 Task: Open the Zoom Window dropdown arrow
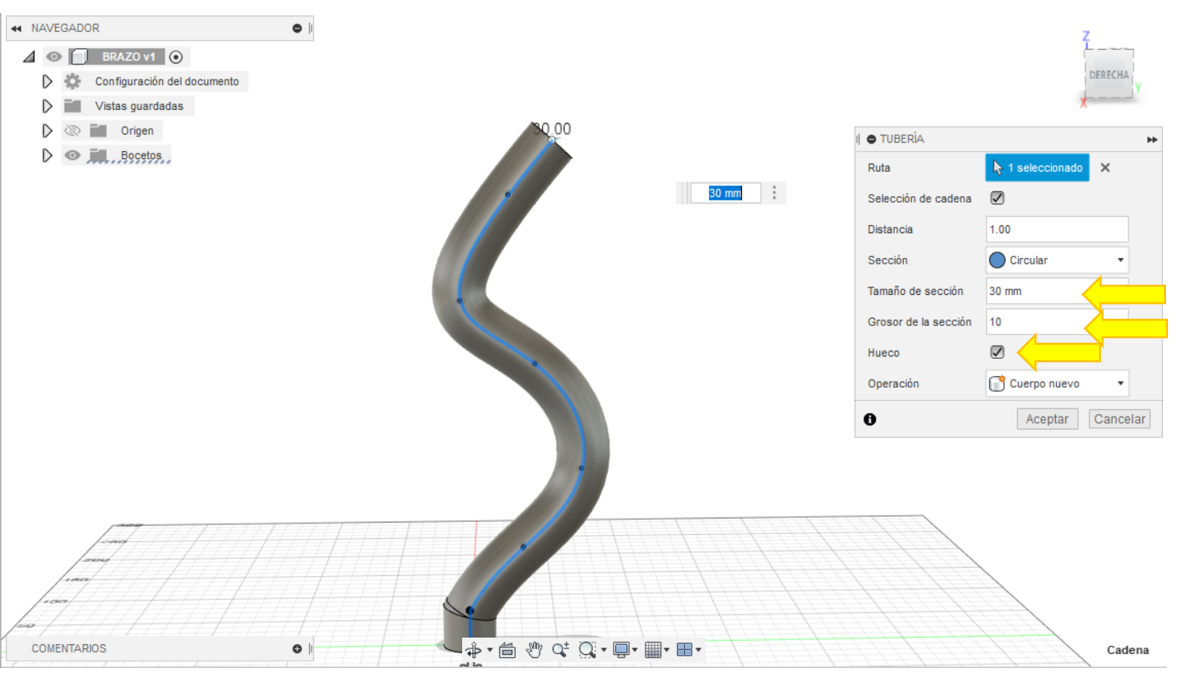pos(603,650)
